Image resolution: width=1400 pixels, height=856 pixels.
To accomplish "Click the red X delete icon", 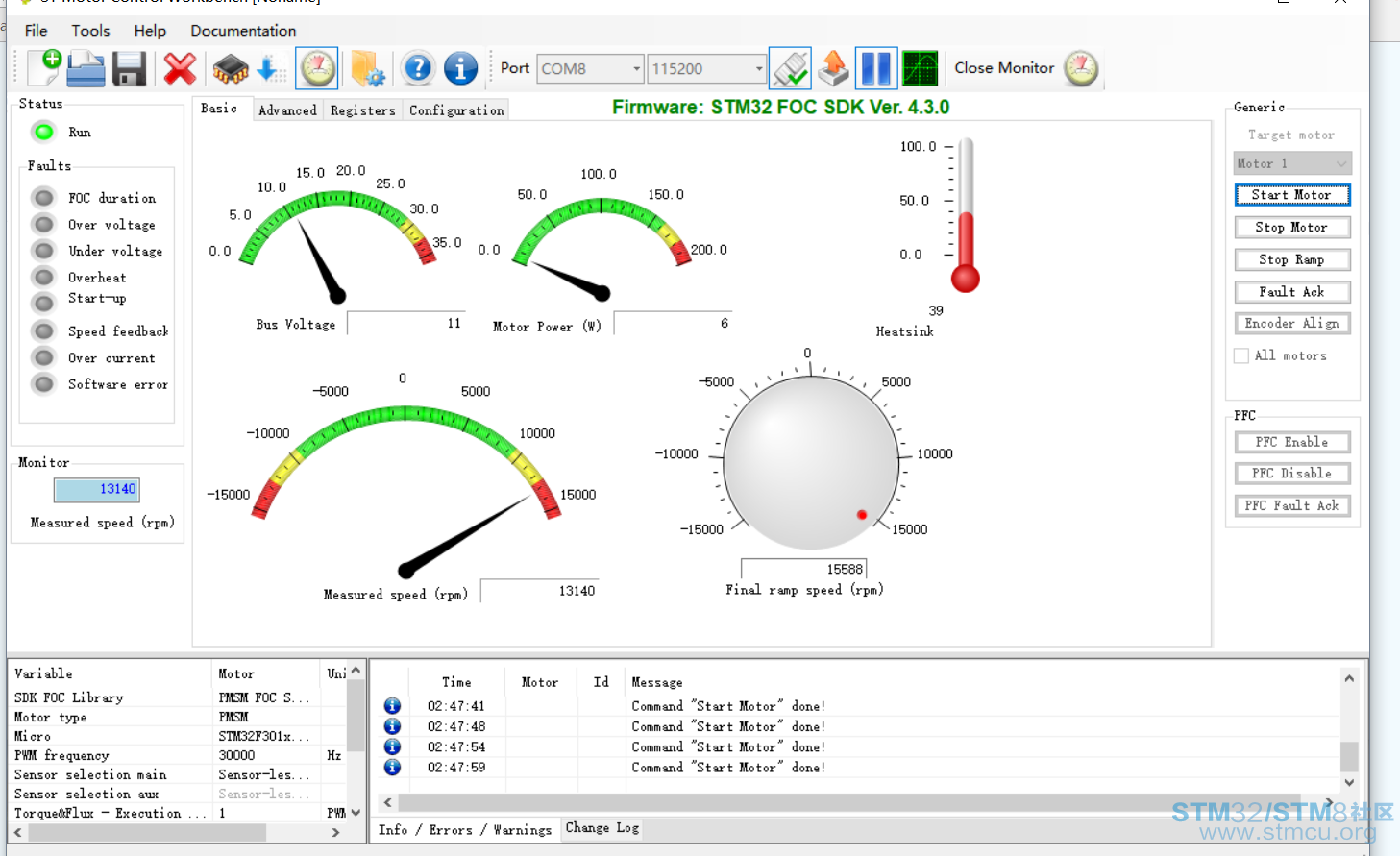I will point(180,68).
